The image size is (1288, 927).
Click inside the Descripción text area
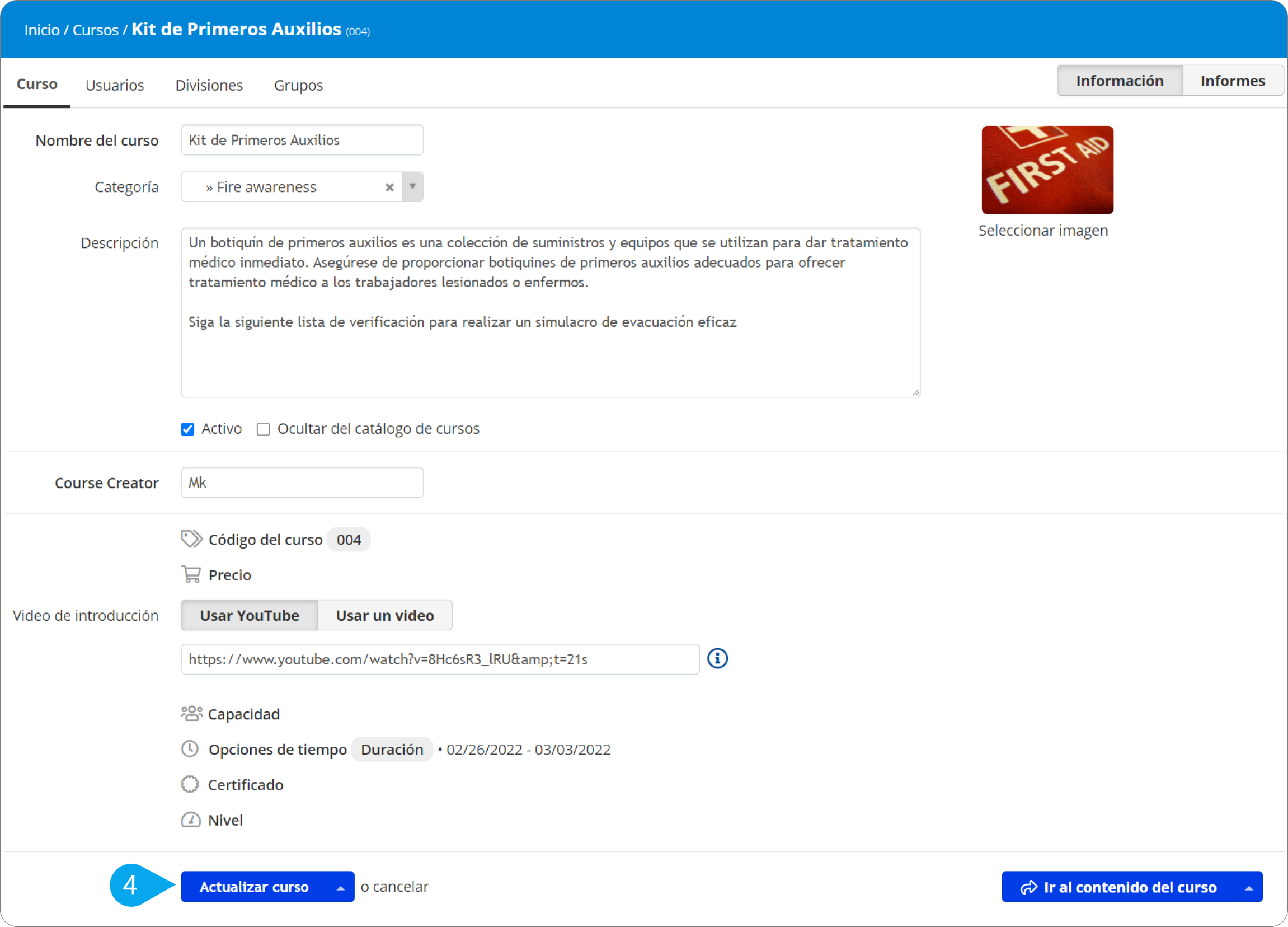[551, 312]
